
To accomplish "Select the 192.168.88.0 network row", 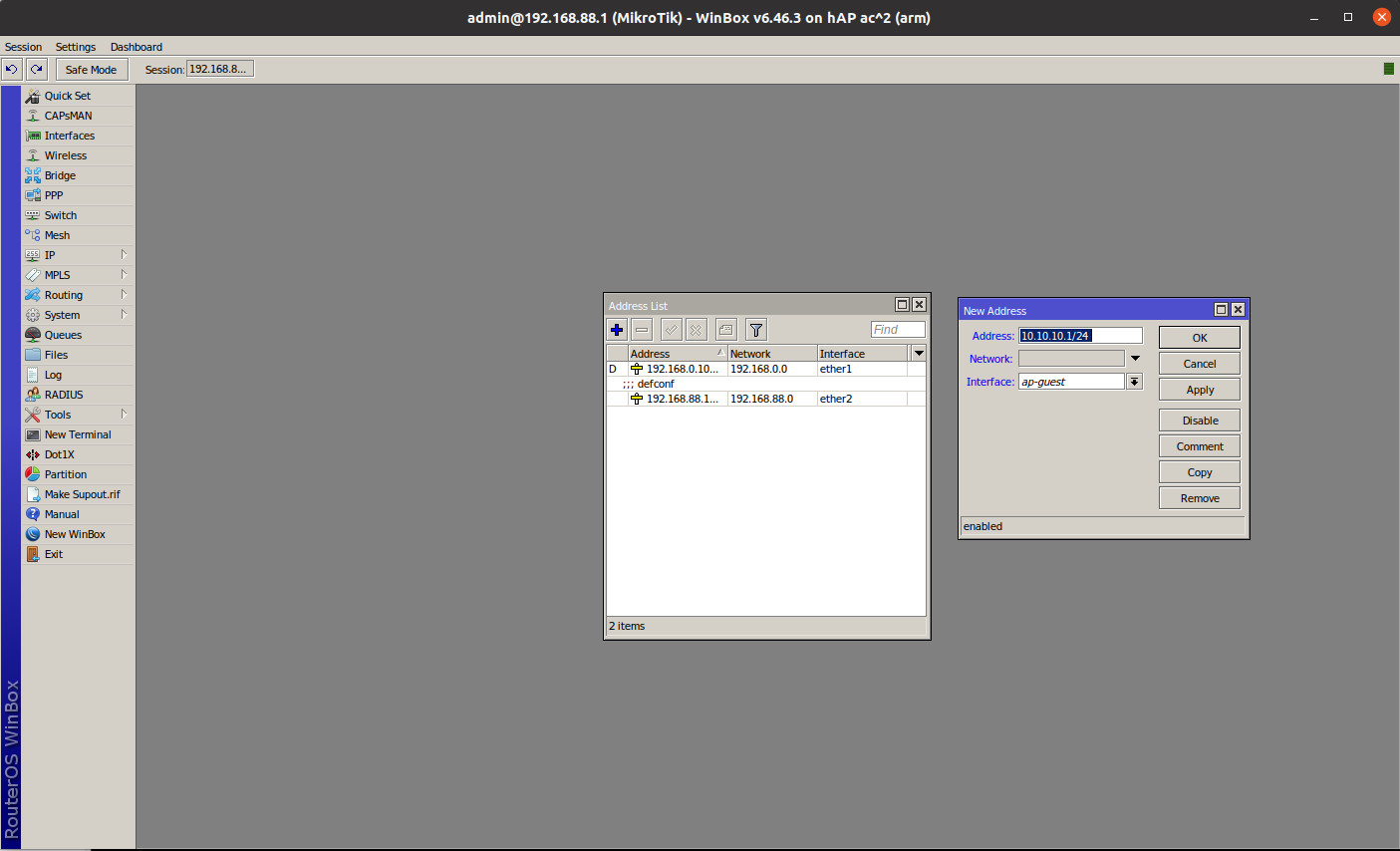I will pyautogui.click(x=766, y=399).
